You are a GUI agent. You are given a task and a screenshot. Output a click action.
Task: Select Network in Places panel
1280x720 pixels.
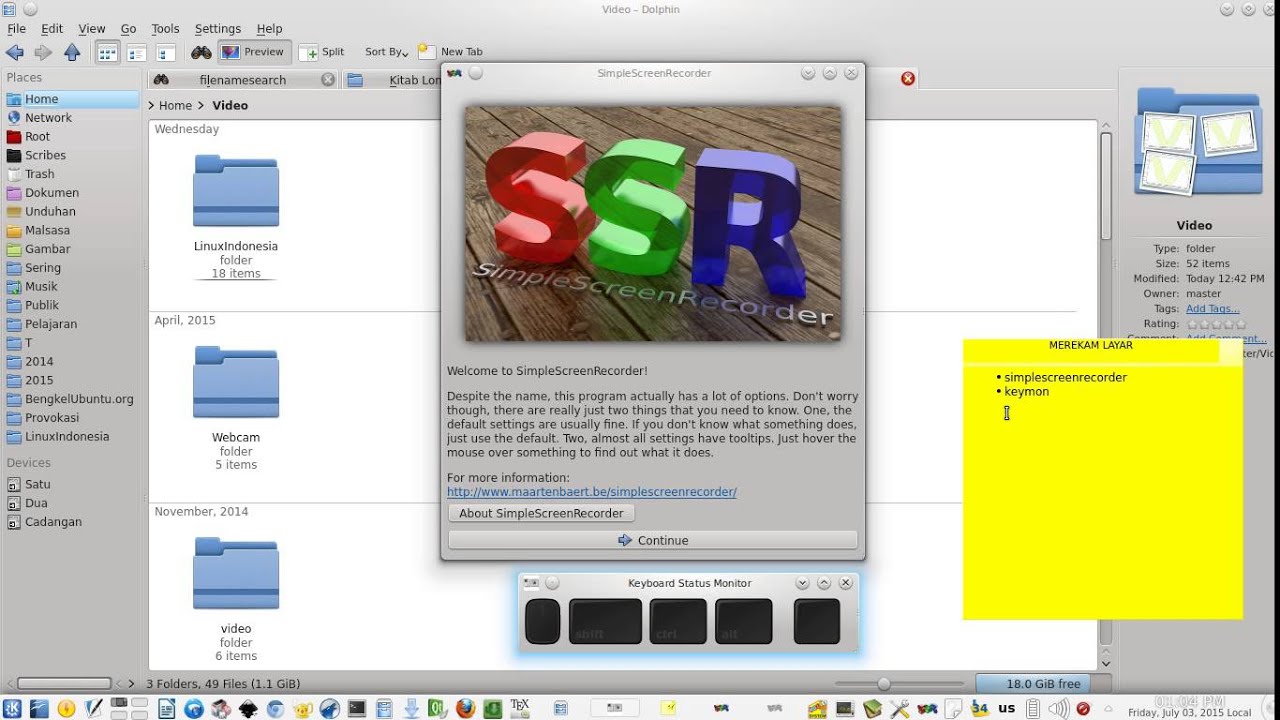click(x=71, y=118)
